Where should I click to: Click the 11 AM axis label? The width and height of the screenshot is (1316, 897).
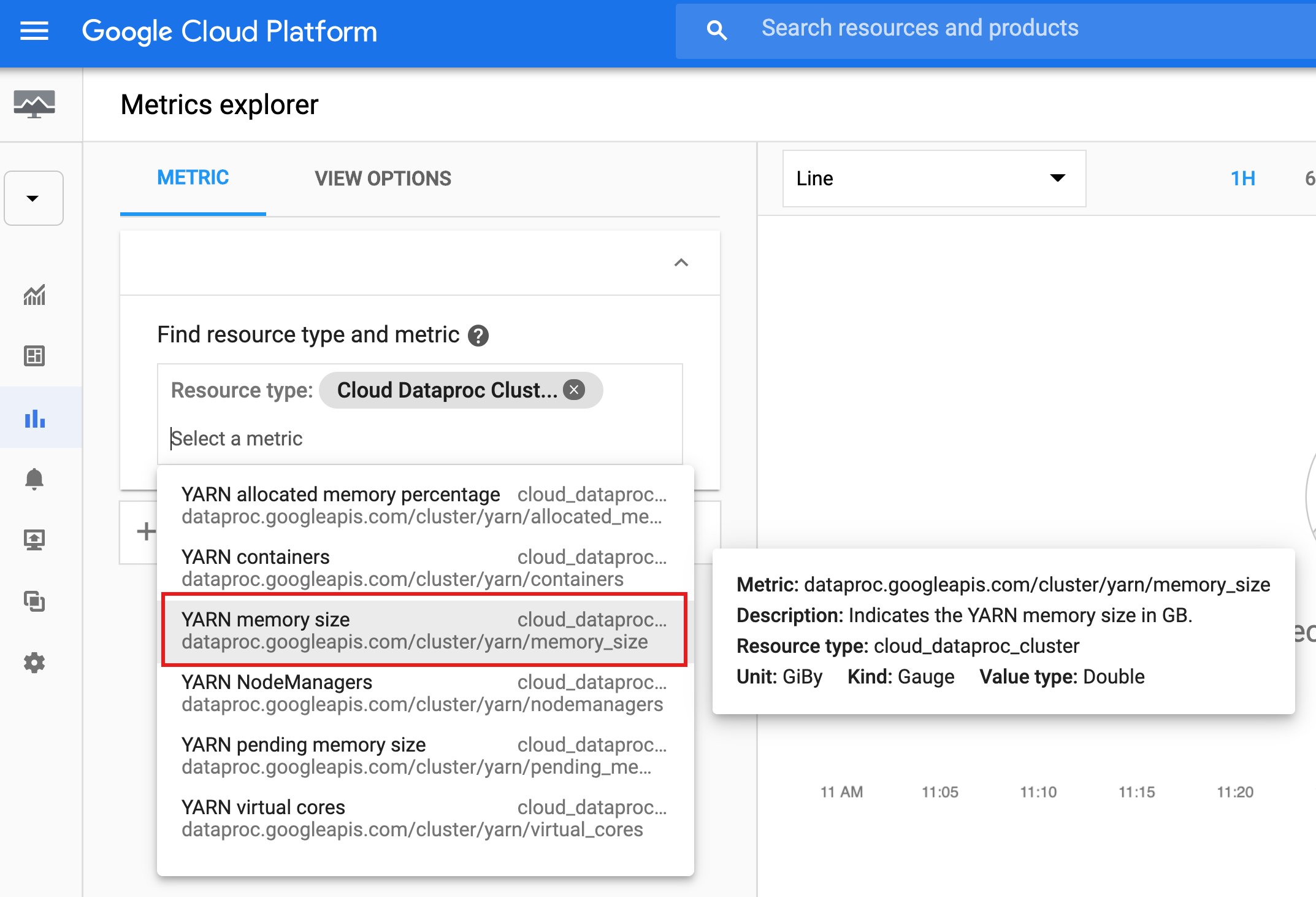click(841, 792)
